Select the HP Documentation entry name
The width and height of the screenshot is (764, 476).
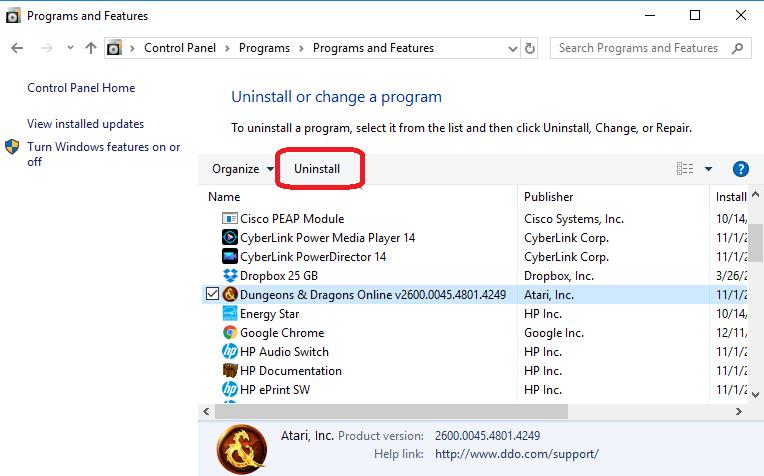point(291,371)
